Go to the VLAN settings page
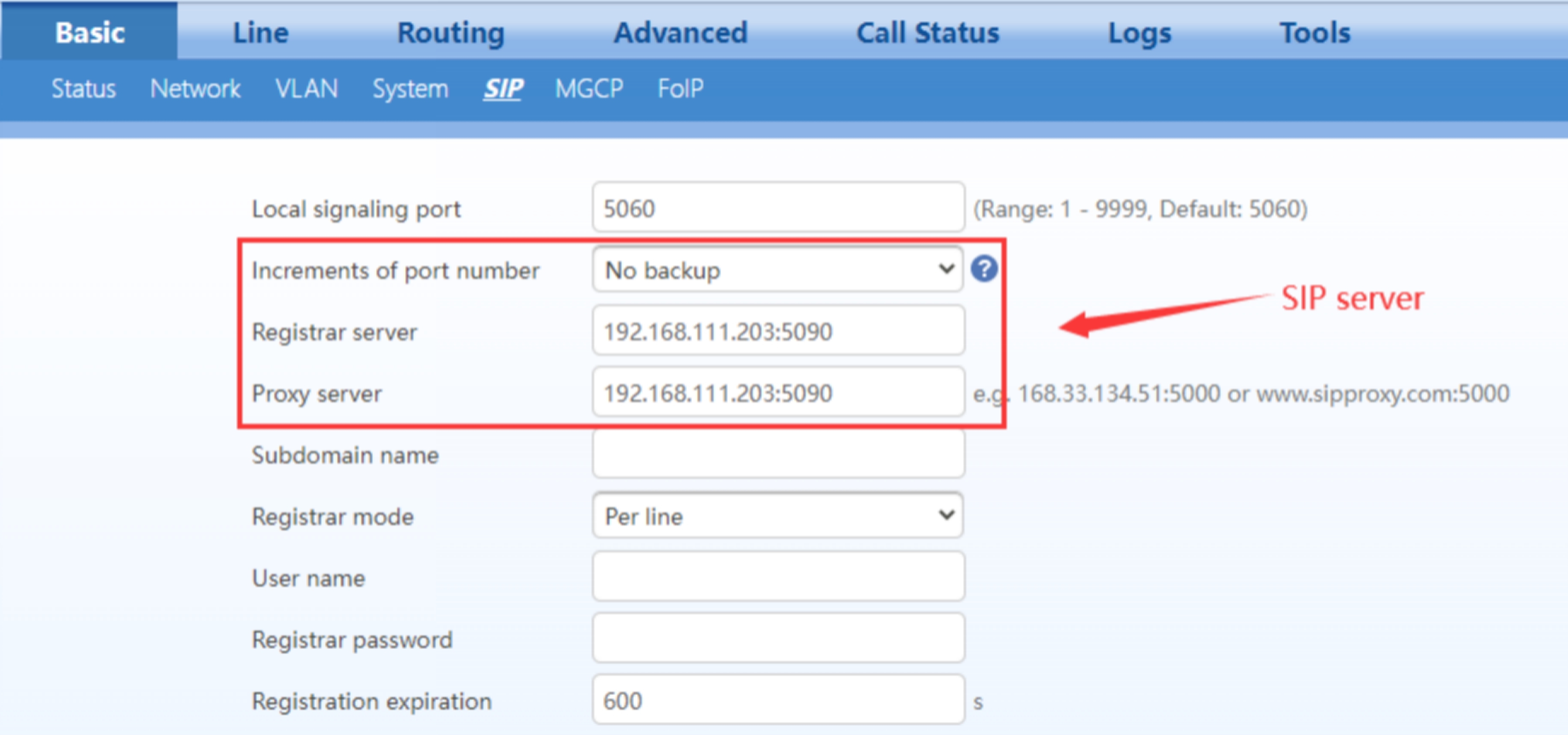Image resolution: width=1568 pixels, height=735 pixels. [x=306, y=89]
